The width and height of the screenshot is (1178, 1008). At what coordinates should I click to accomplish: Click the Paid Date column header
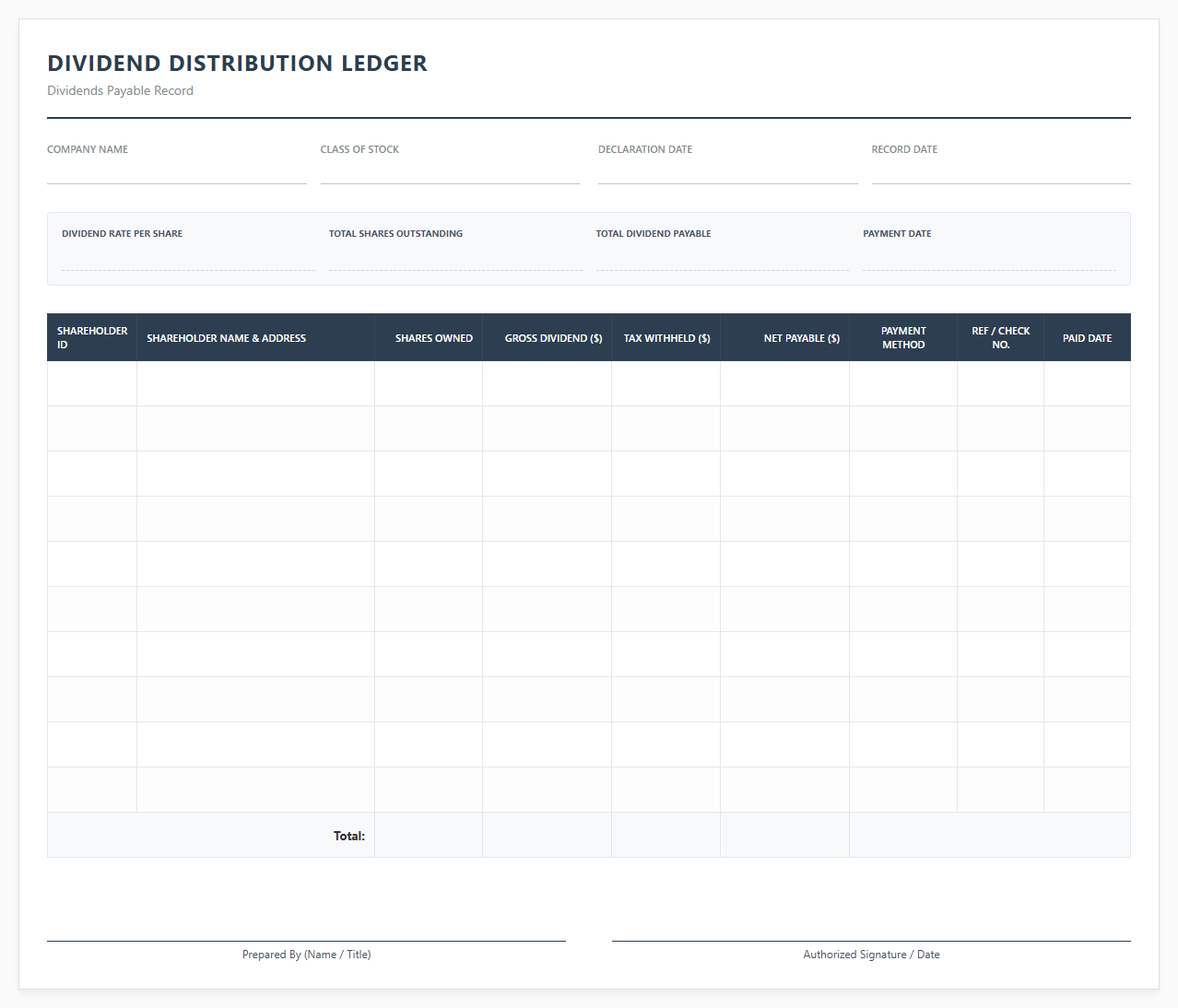[x=1088, y=337]
